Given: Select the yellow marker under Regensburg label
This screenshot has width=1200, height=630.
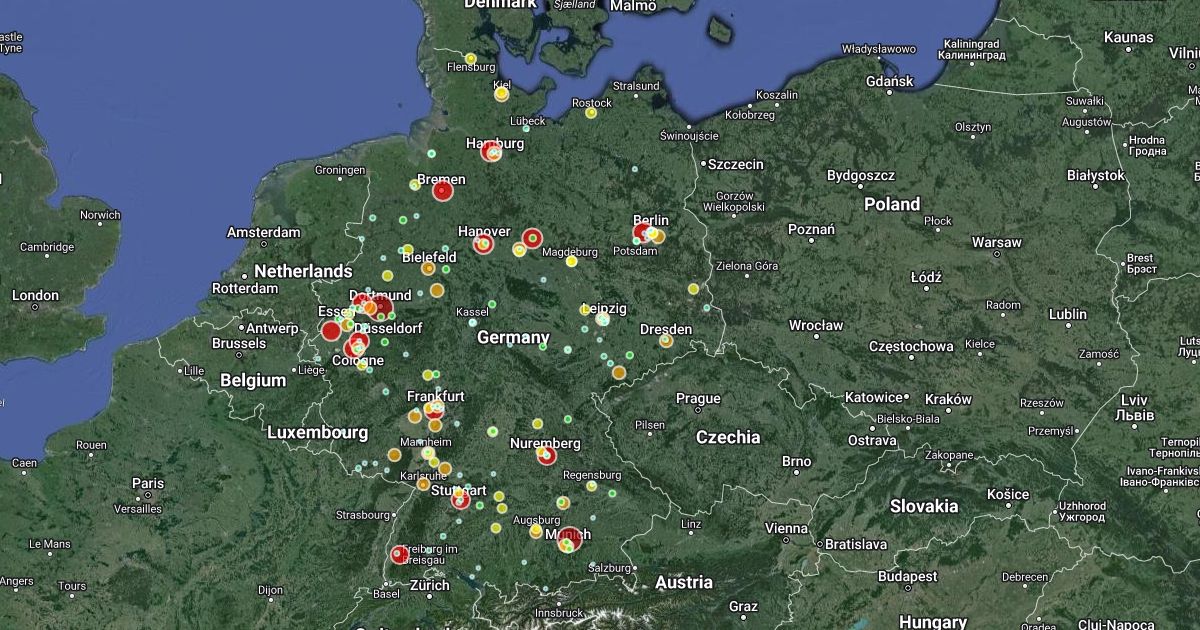Looking at the screenshot, I should click(592, 486).
